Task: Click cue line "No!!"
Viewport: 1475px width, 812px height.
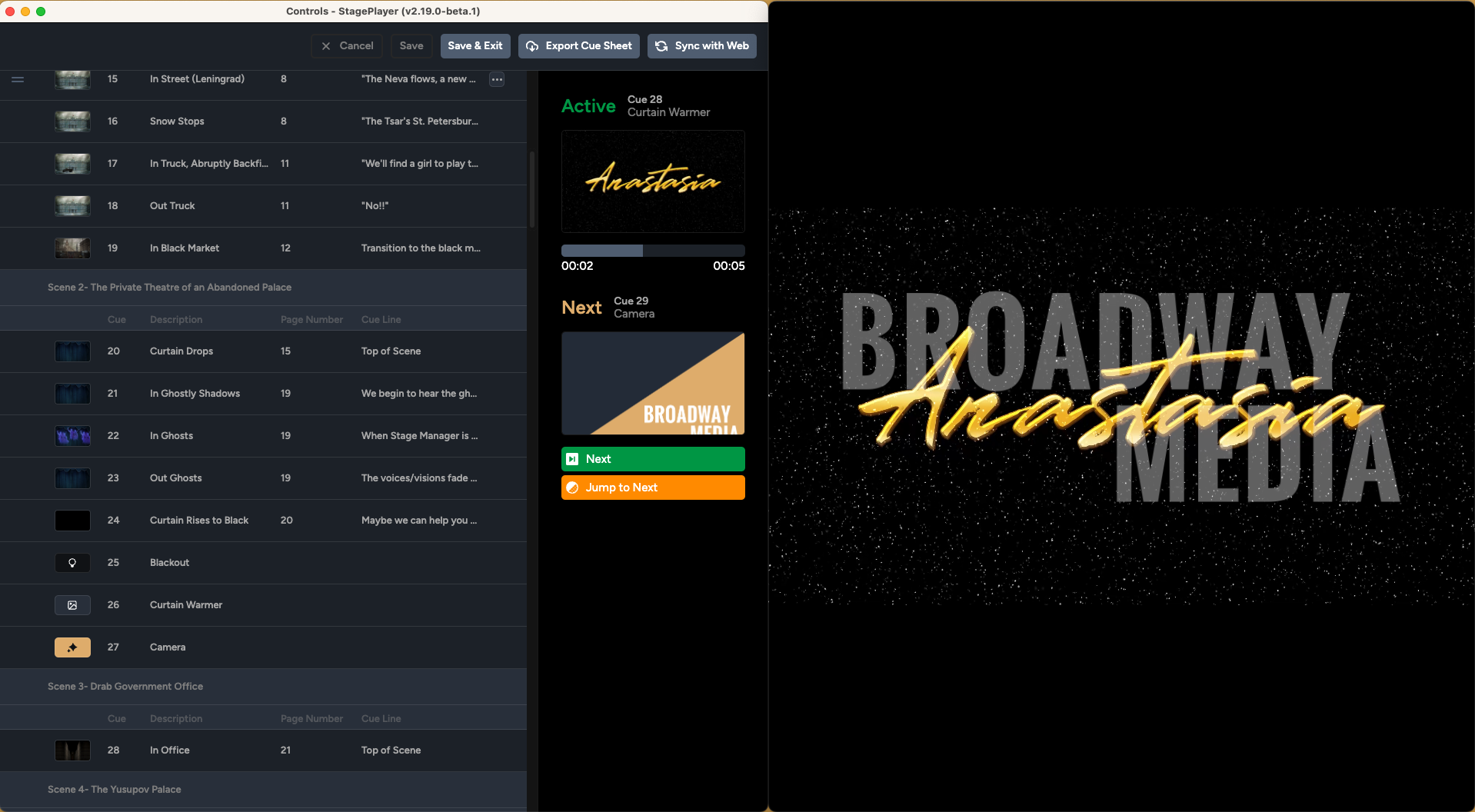Action: click(375, 206)
